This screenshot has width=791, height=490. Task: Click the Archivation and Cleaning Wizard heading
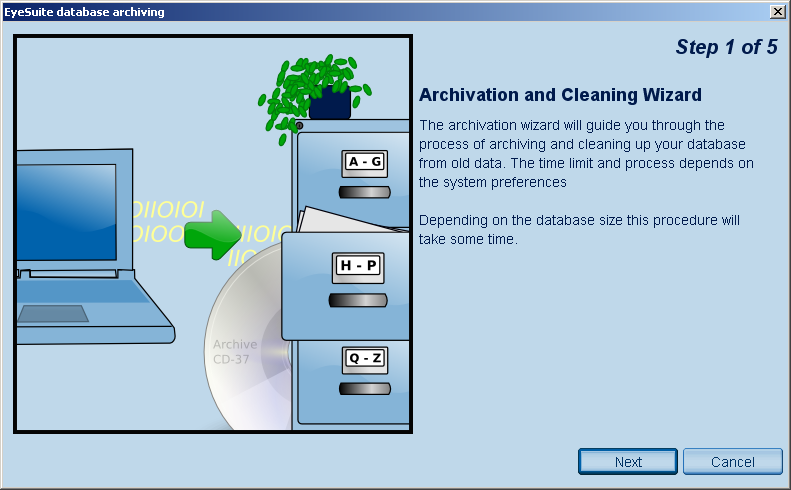560,95
